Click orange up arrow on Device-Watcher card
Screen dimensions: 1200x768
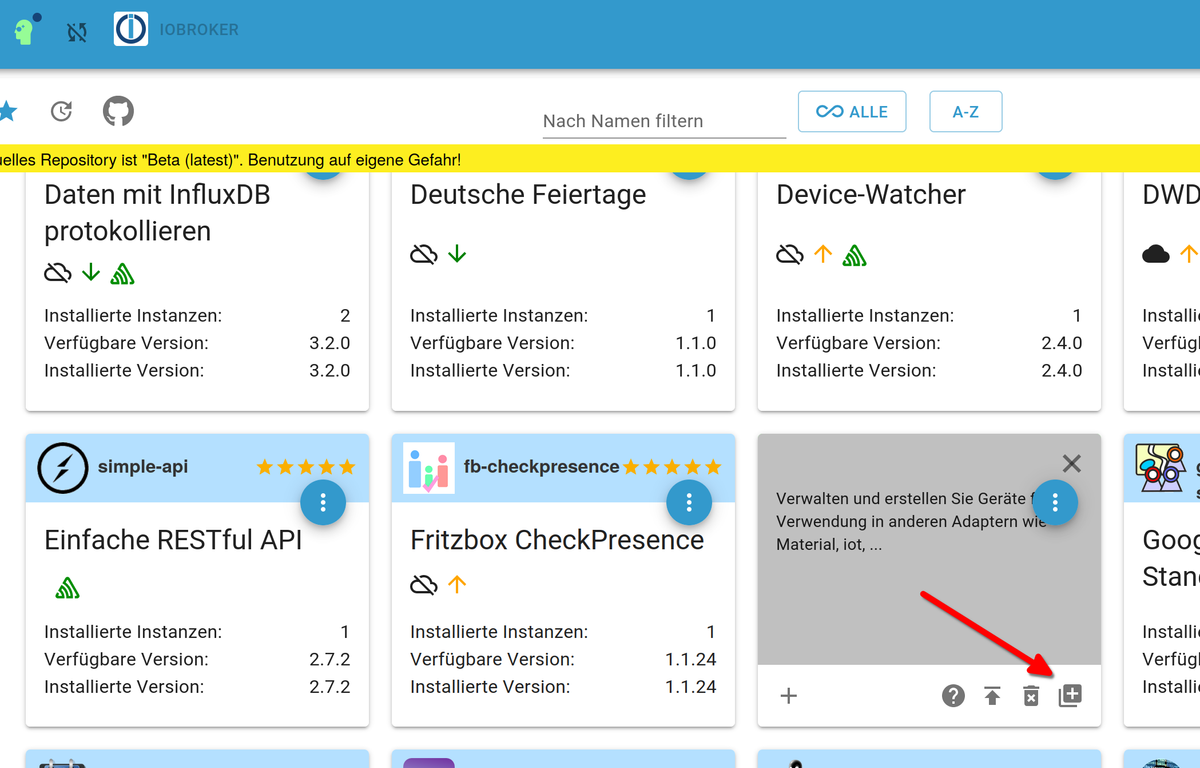coord(823,254)
